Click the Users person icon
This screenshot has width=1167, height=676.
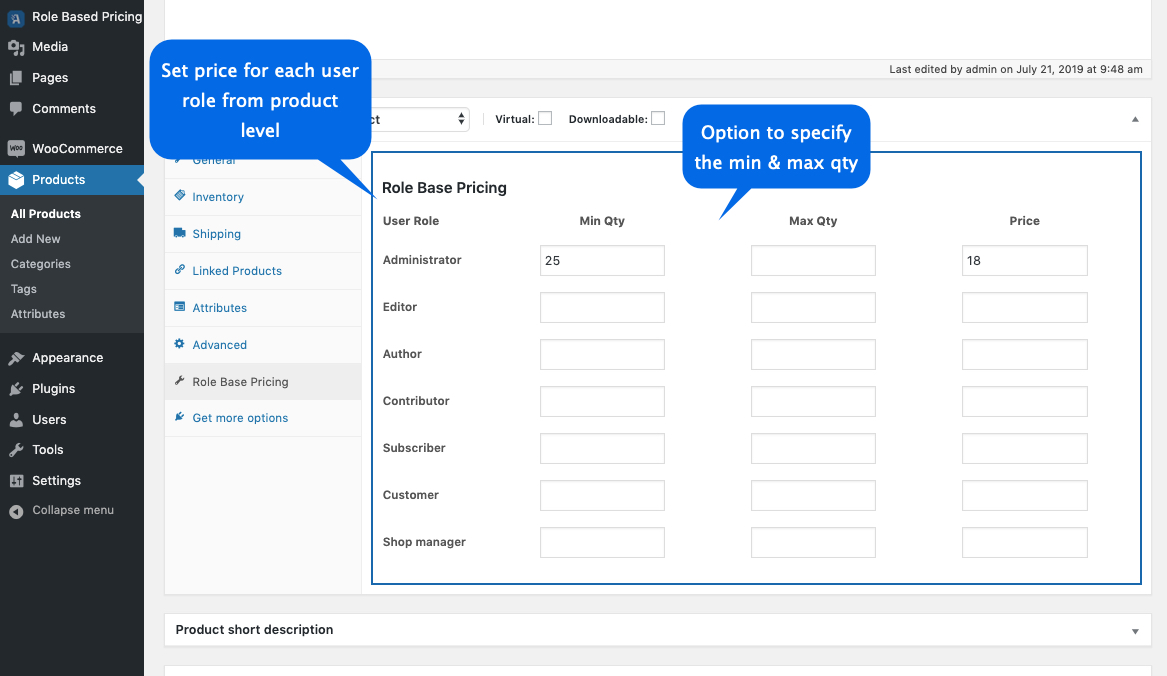point(16,420)
